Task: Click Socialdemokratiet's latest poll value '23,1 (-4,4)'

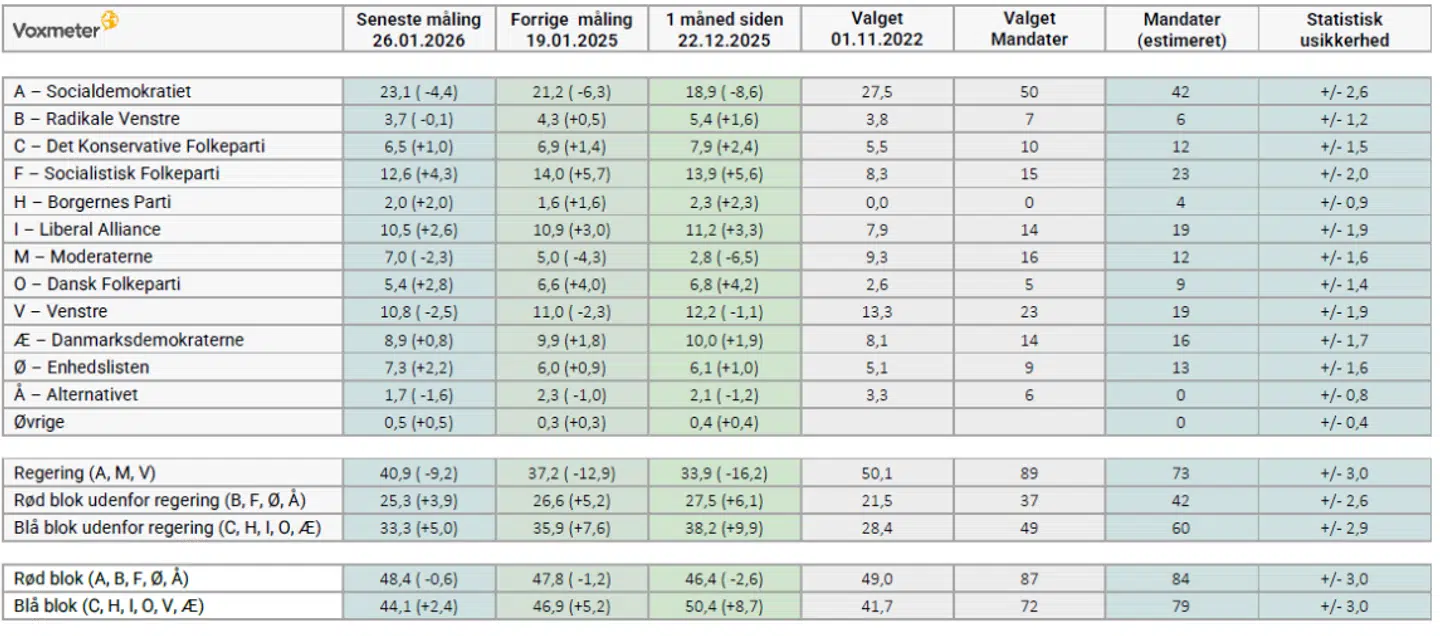Action: (x=419, y=92)
